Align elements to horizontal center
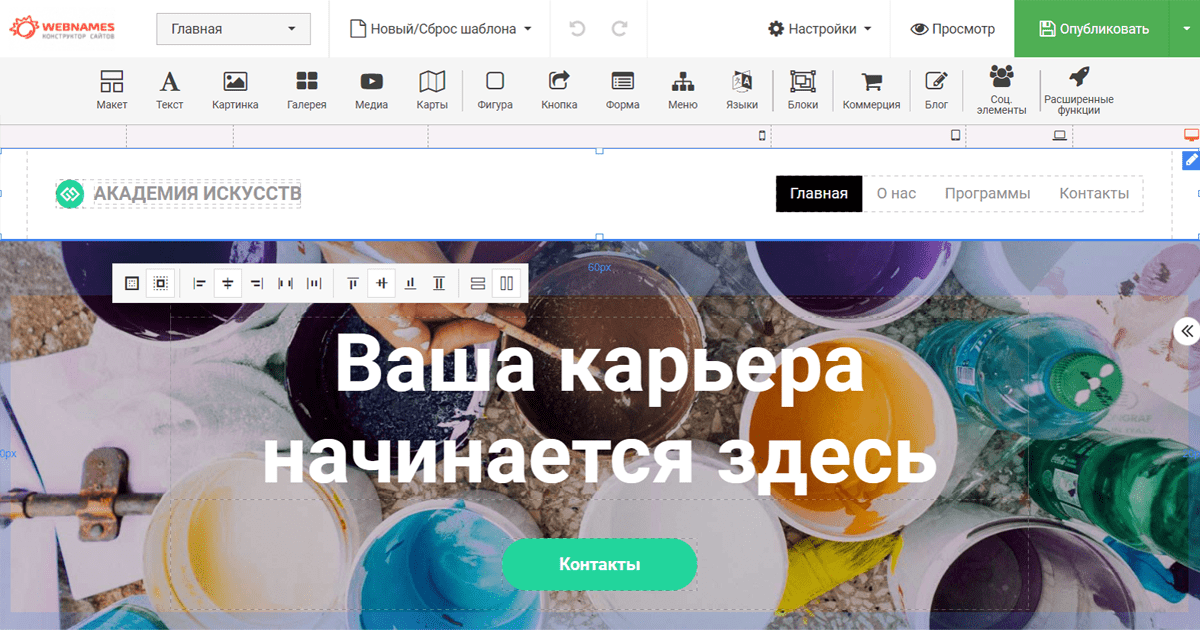The width and height of the screenshot is (1200, 630). pyautogui.click(x=228, y=284)
